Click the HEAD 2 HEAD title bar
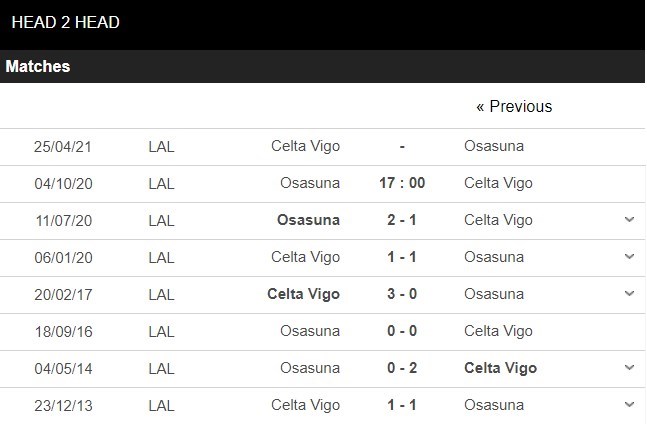The image size is (647, 424). 322,25
